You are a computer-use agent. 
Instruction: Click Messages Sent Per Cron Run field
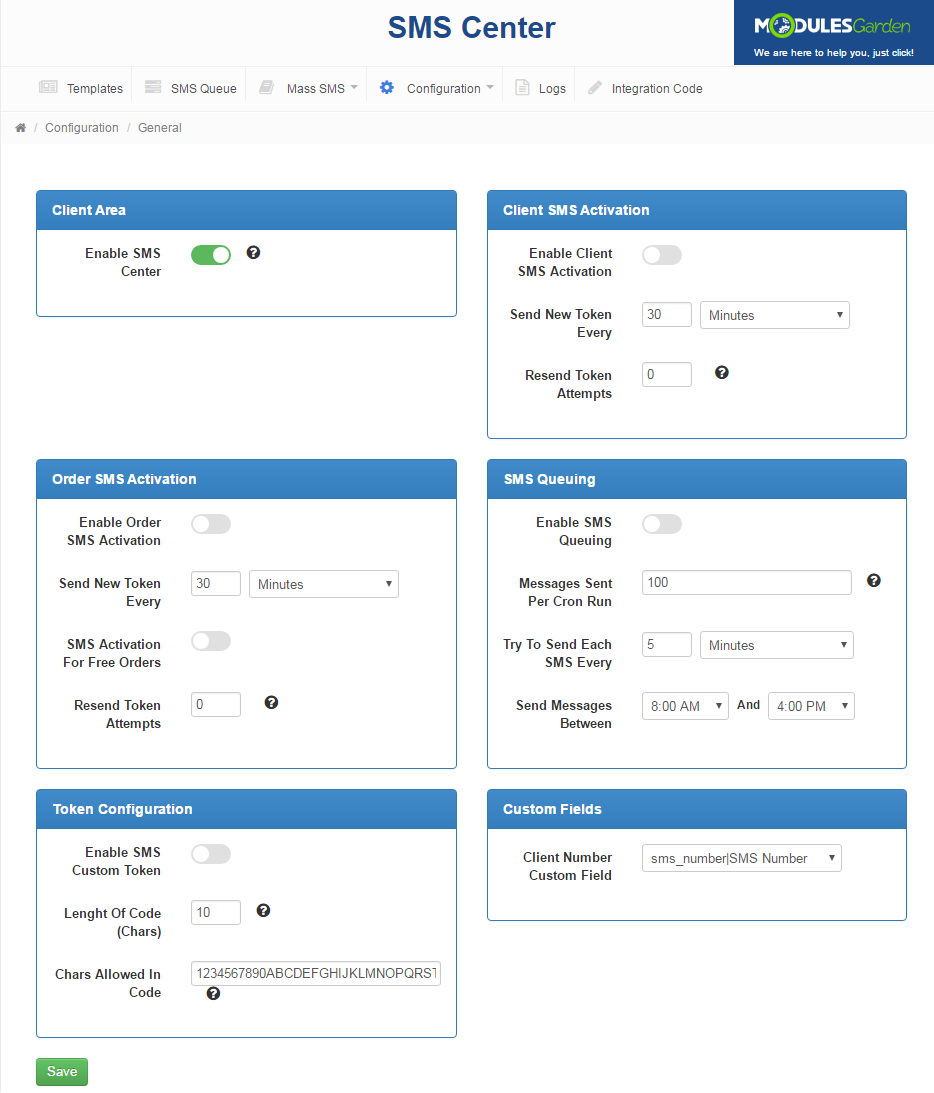747,582
